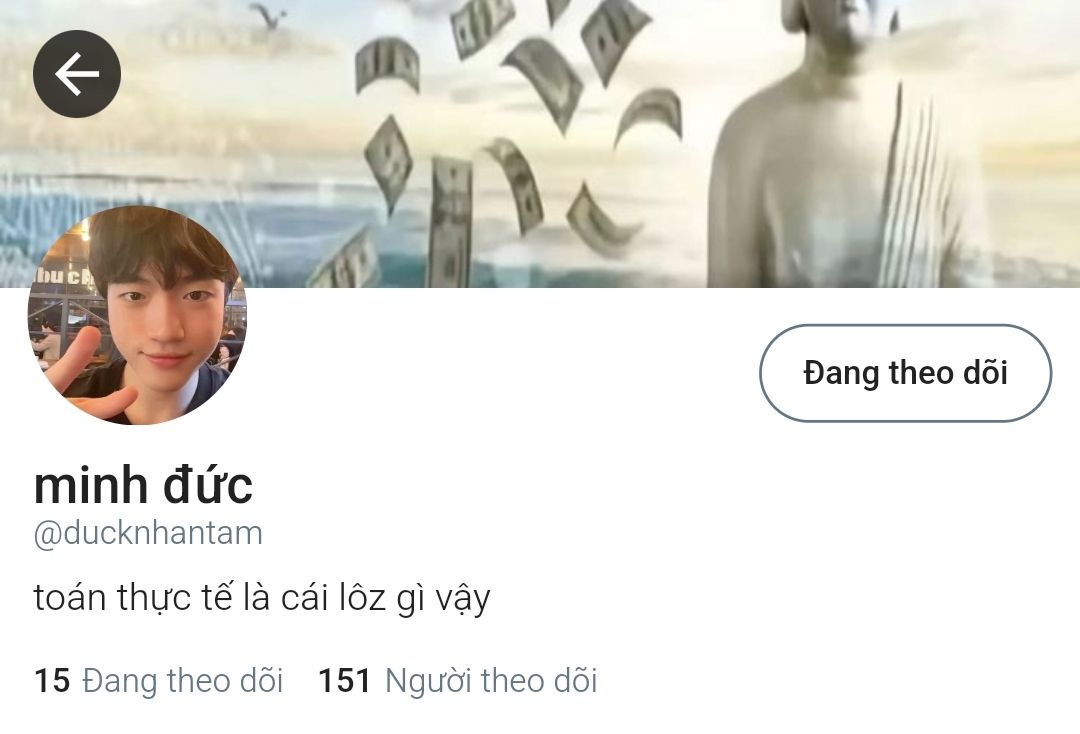Select the display name minh đức
Image resolution: width=1080 pixels, height=734 pixels.
(x=143, y=486)
